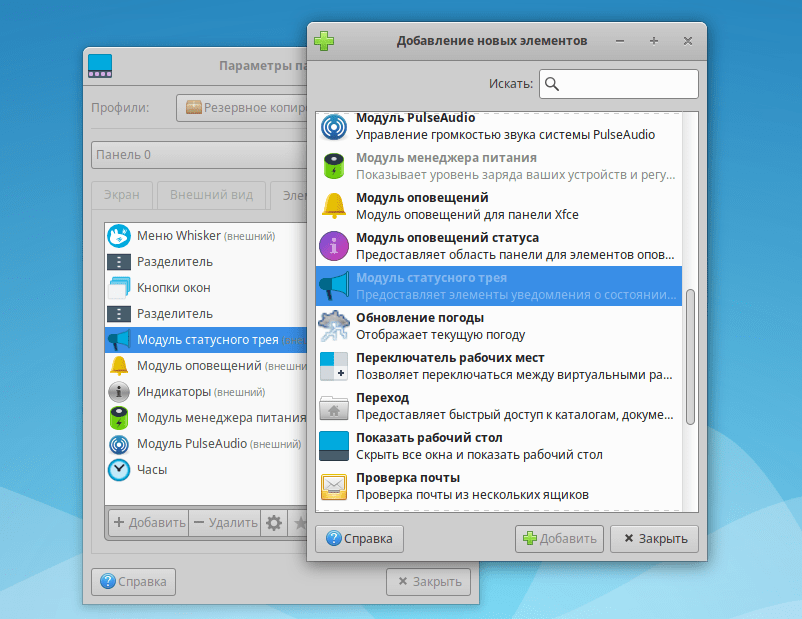Minimize the Добавление новых элементов dialog

[x=620, y=41]
